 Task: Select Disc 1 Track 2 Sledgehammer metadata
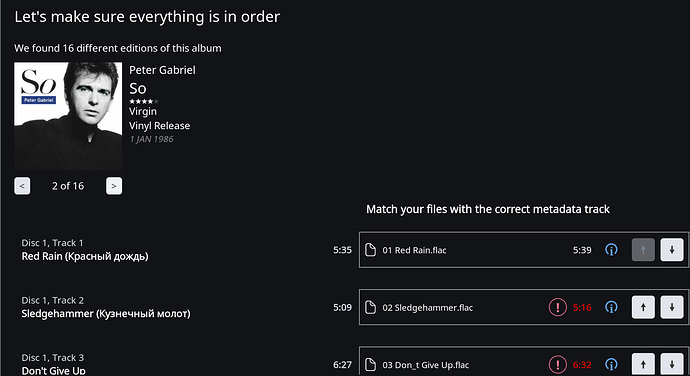(106, 307)
